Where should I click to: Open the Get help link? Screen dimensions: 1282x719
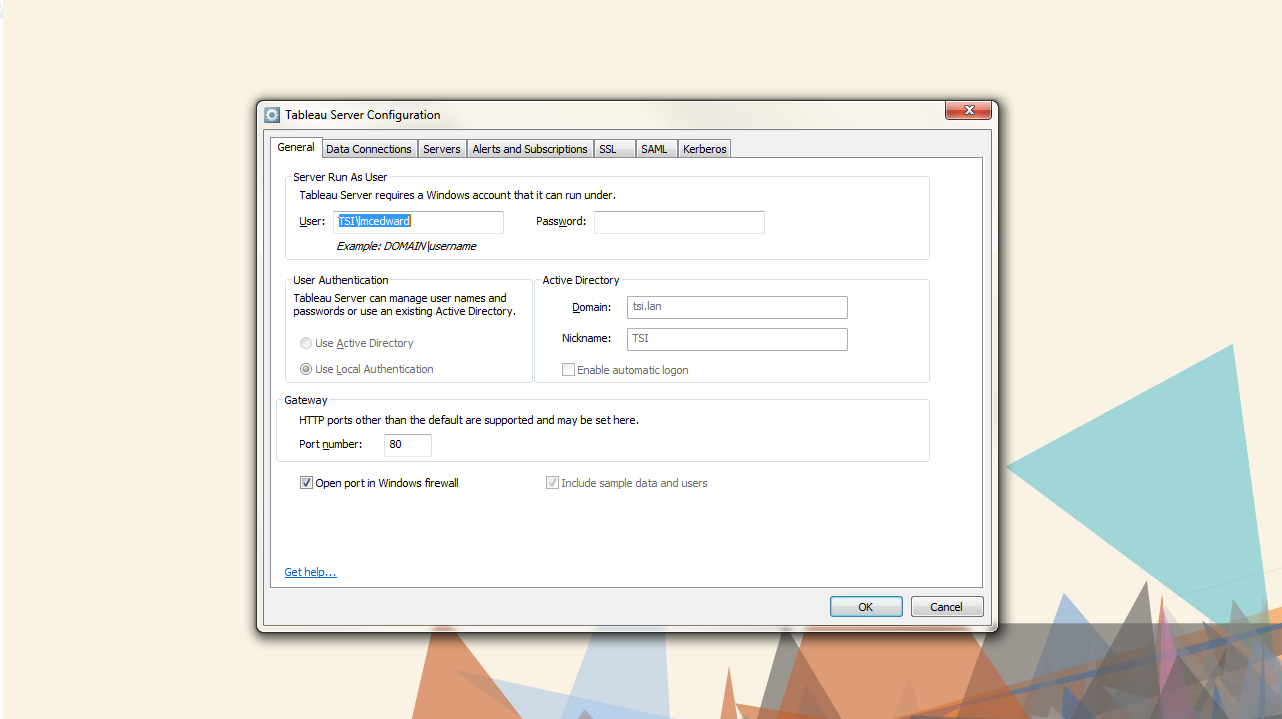pos(310,572)
